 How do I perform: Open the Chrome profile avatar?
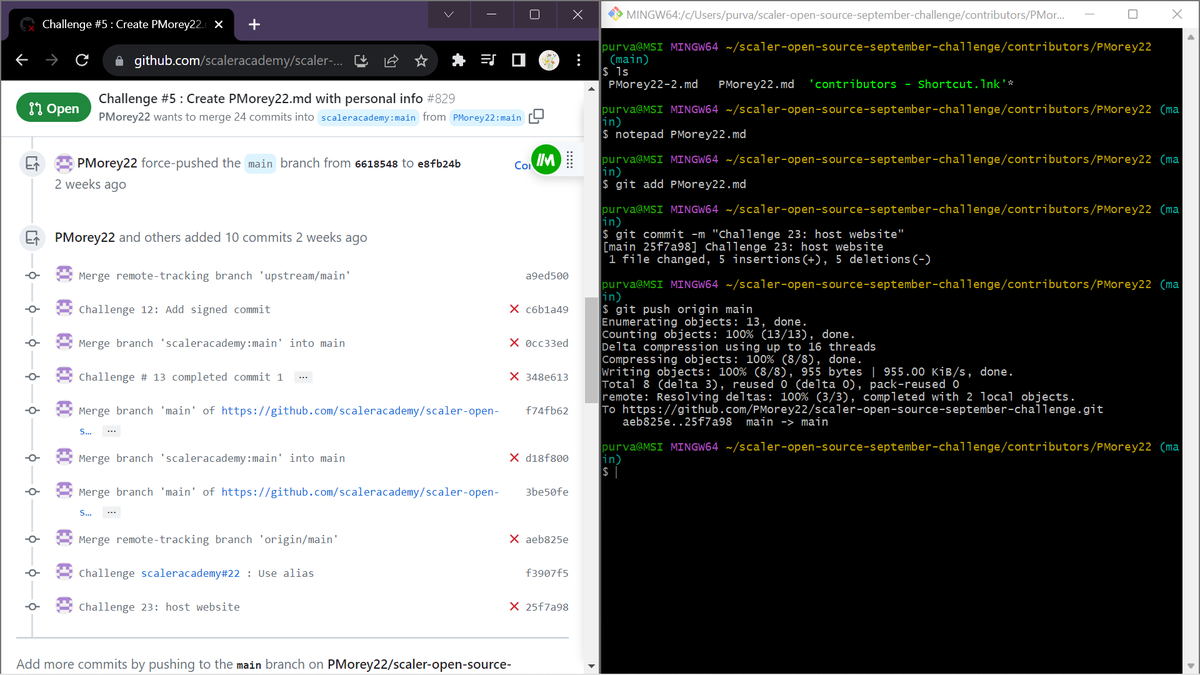pyautogui.click(x=548, y=61)
